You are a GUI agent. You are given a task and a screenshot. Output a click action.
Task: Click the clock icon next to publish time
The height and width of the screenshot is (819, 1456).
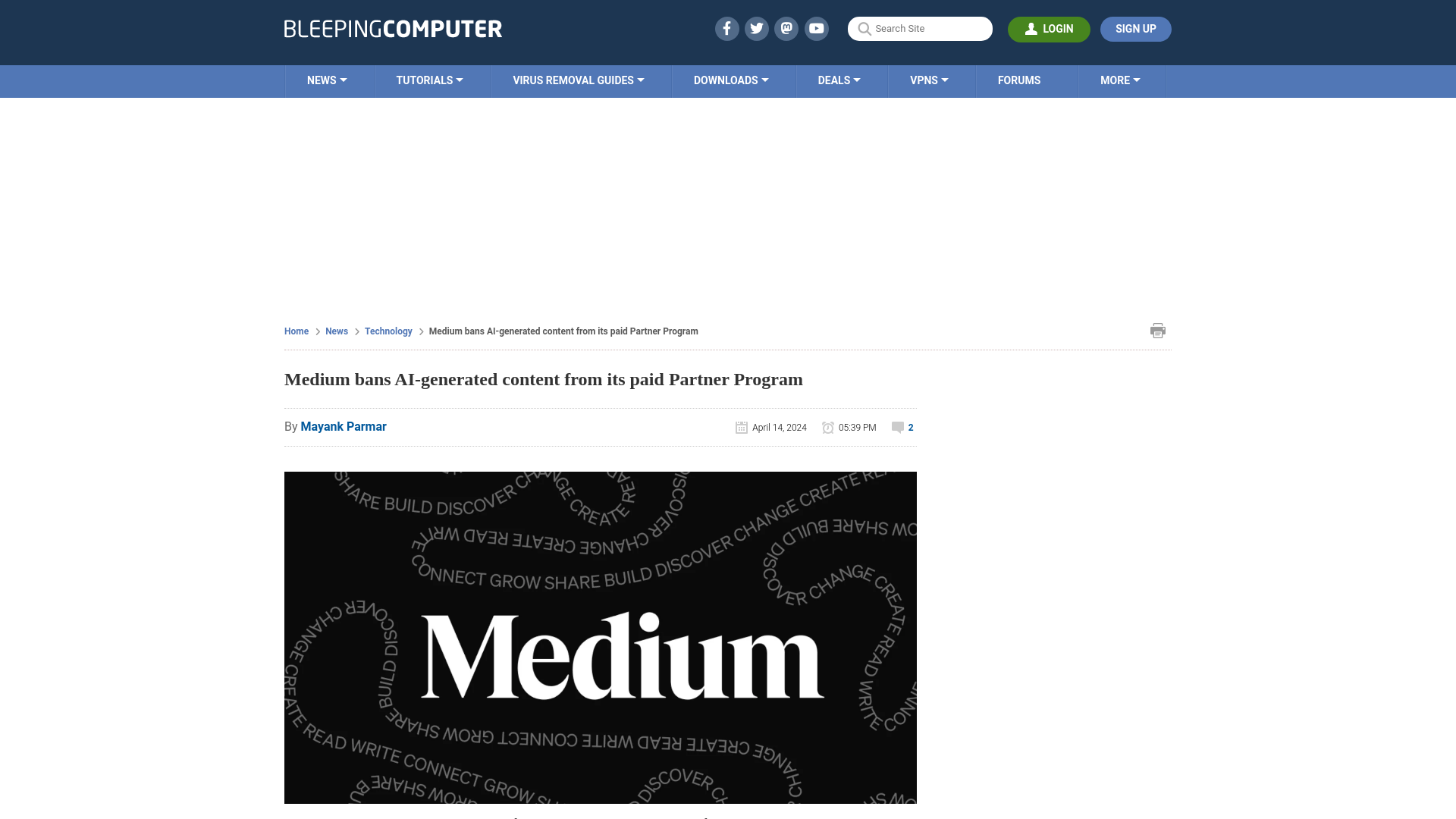828,427
